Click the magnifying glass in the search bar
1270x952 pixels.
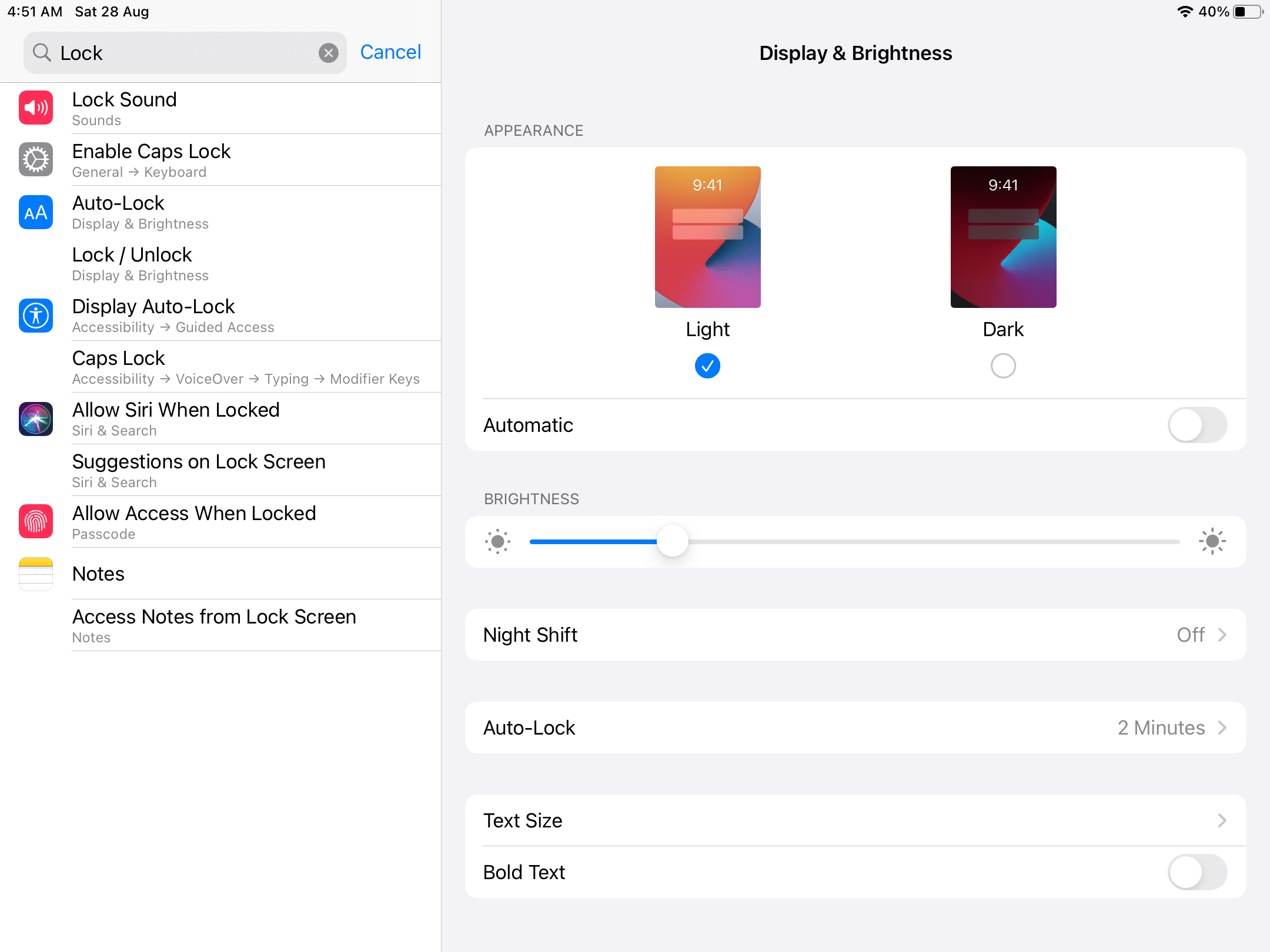pos(41,52)
